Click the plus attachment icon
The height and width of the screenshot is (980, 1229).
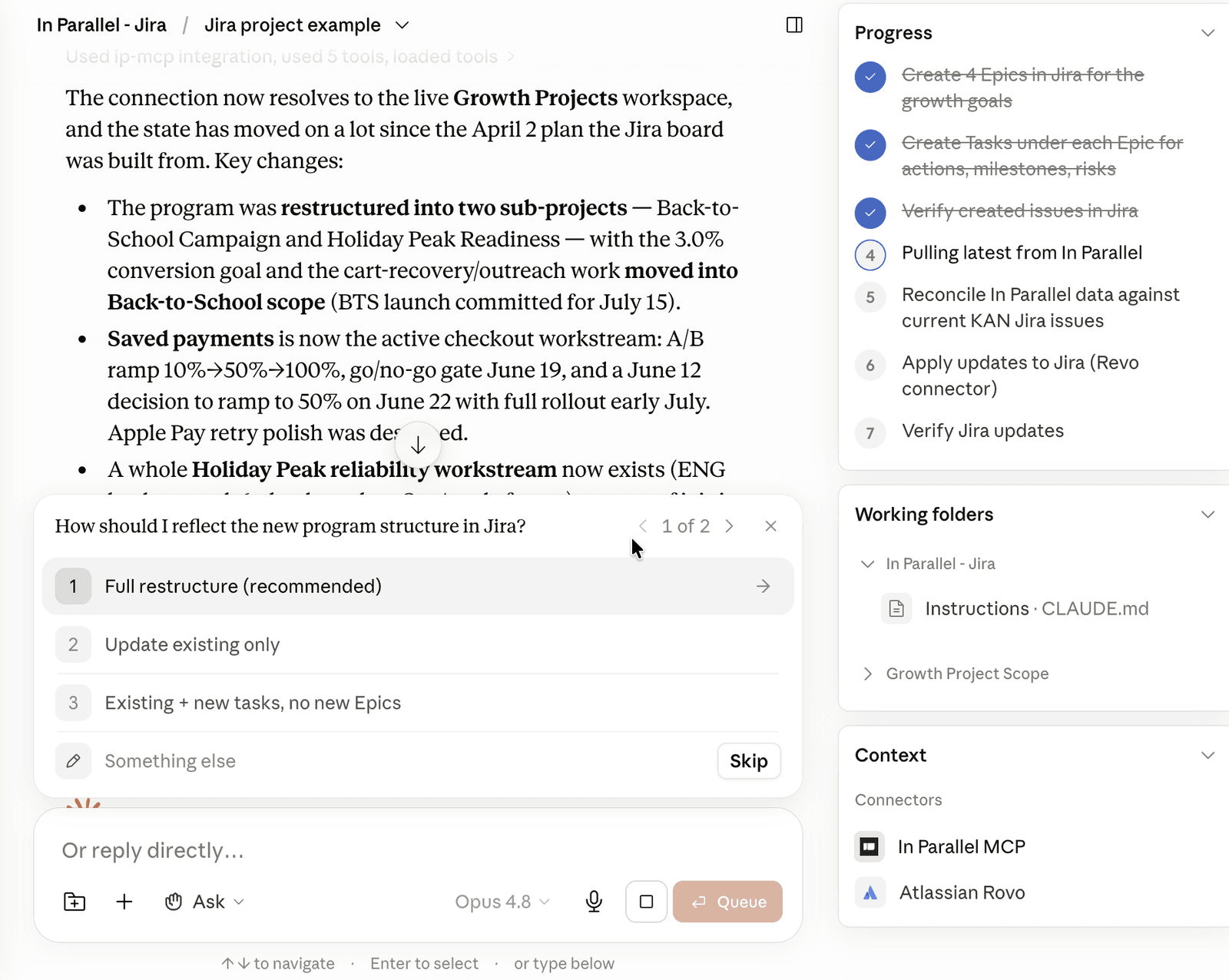(124, 902)
